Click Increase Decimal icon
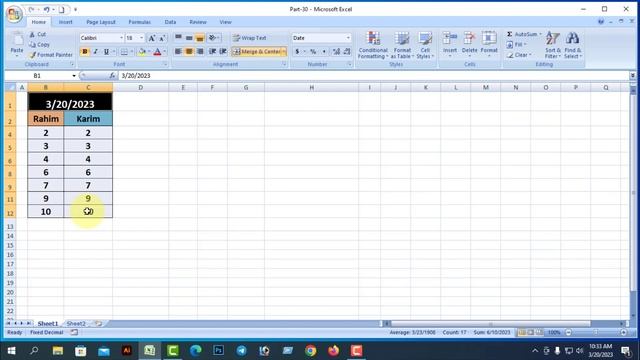This screenshot has height=360, width=640. [336, 52]
